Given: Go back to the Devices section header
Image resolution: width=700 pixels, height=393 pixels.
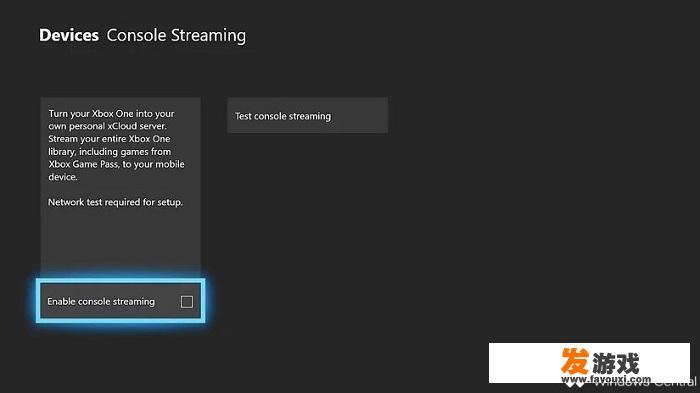Looking at the screenshot, I should [69, 35].
